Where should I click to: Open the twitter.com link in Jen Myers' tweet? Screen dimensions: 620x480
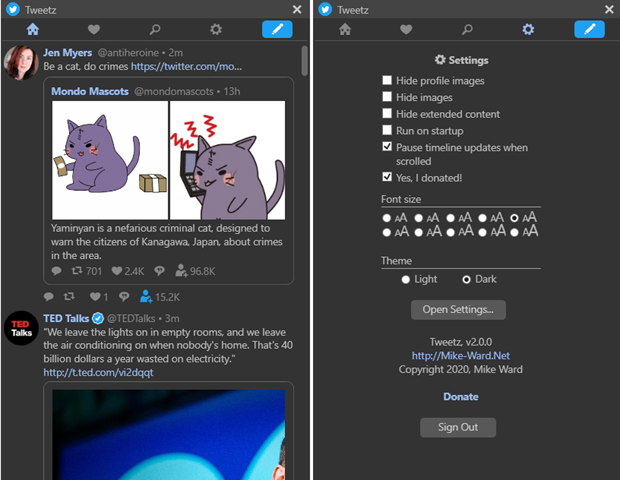click(x=186, y=66)
